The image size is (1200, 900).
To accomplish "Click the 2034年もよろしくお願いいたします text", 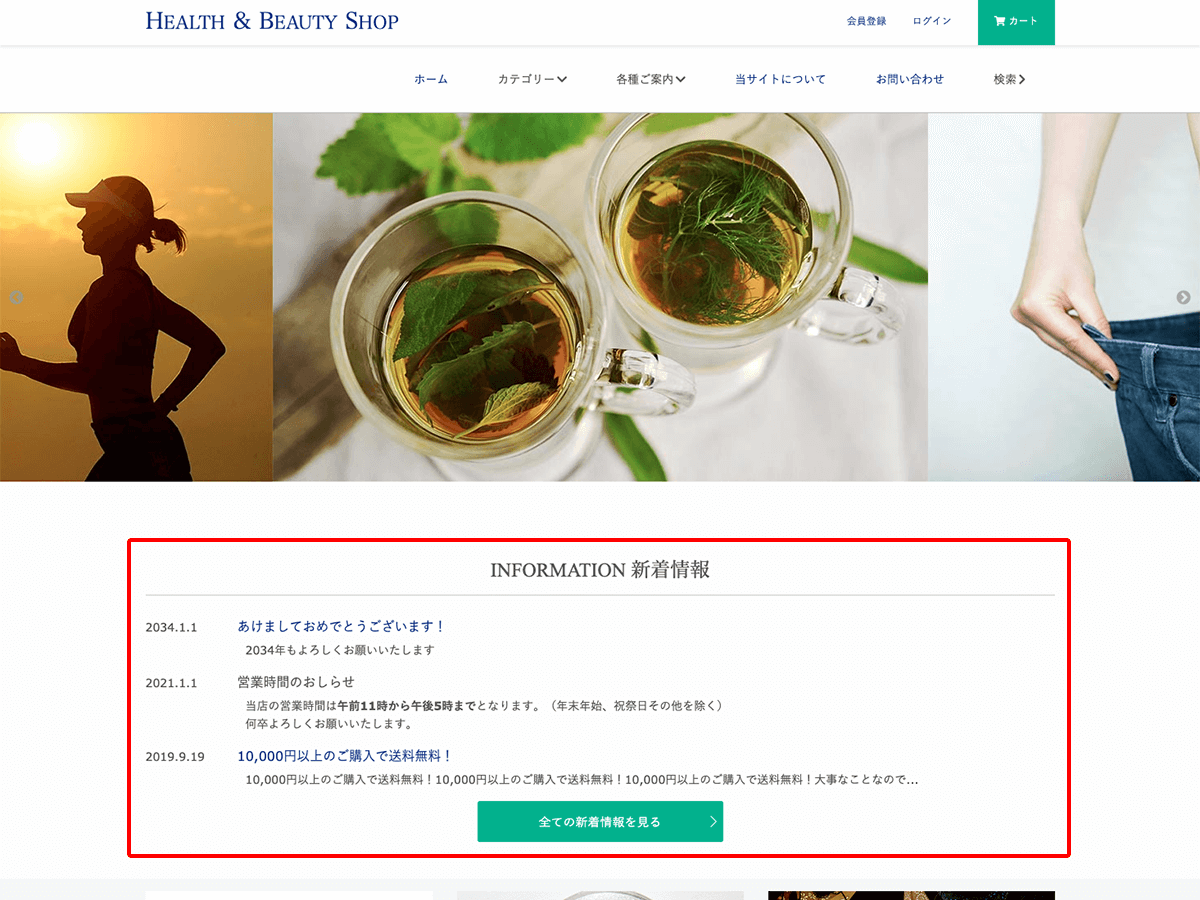I will coord(340,650).
